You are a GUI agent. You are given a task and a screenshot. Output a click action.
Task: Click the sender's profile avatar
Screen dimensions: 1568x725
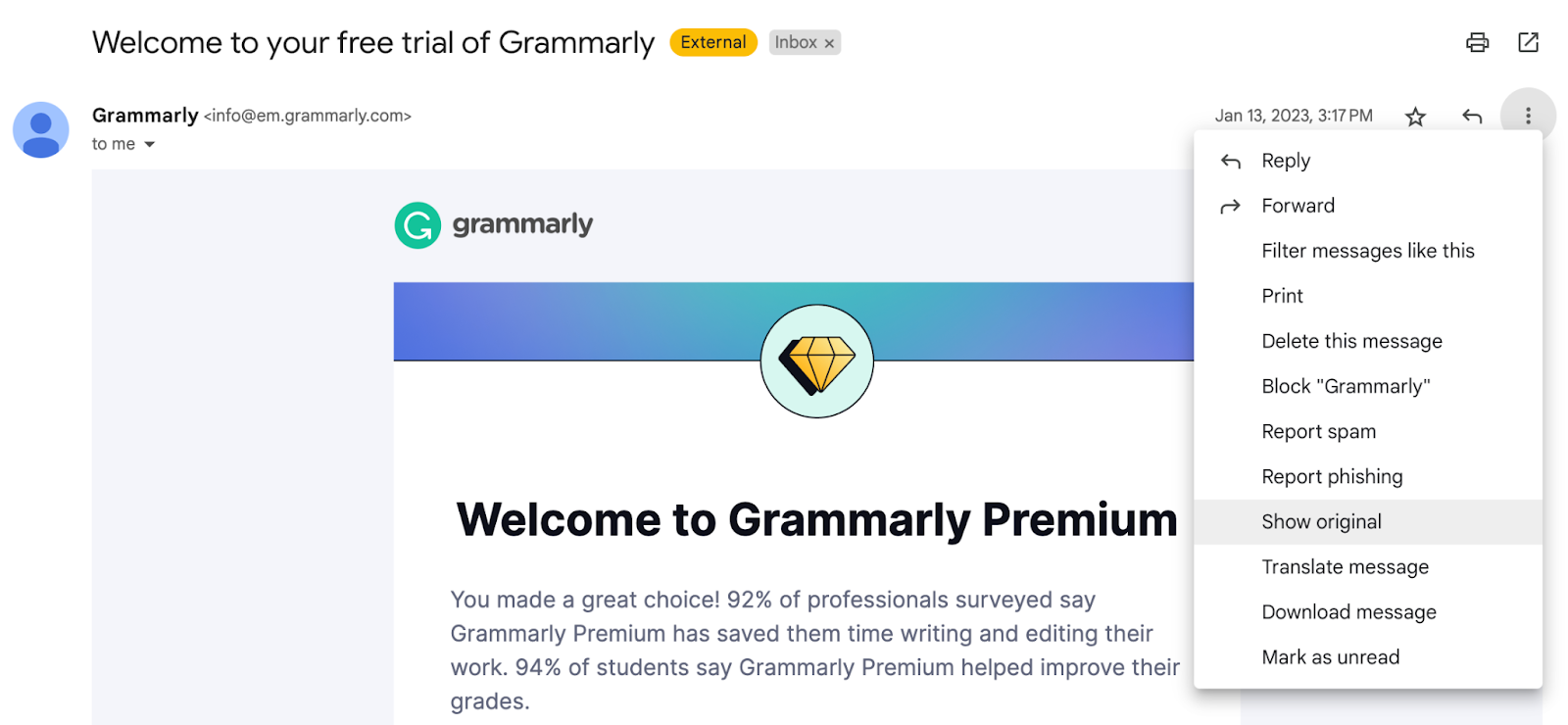point(39,129)
